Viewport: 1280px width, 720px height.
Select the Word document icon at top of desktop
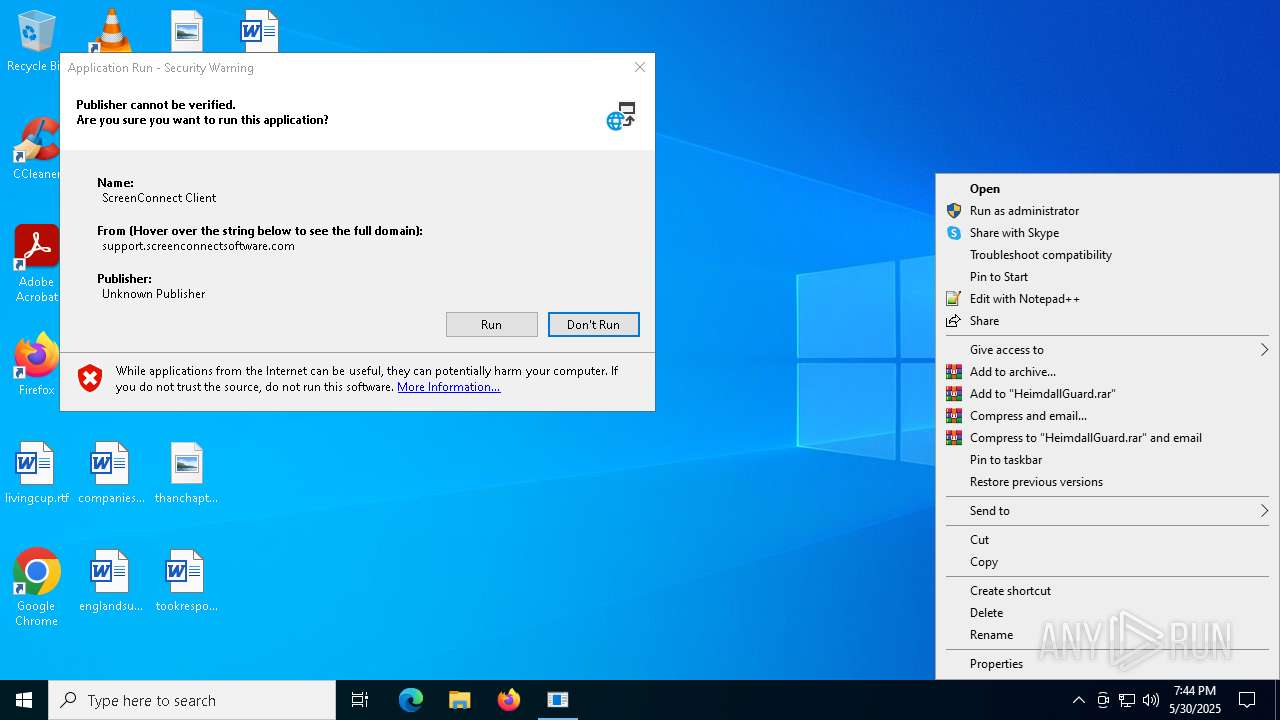(x=259, y=30)
